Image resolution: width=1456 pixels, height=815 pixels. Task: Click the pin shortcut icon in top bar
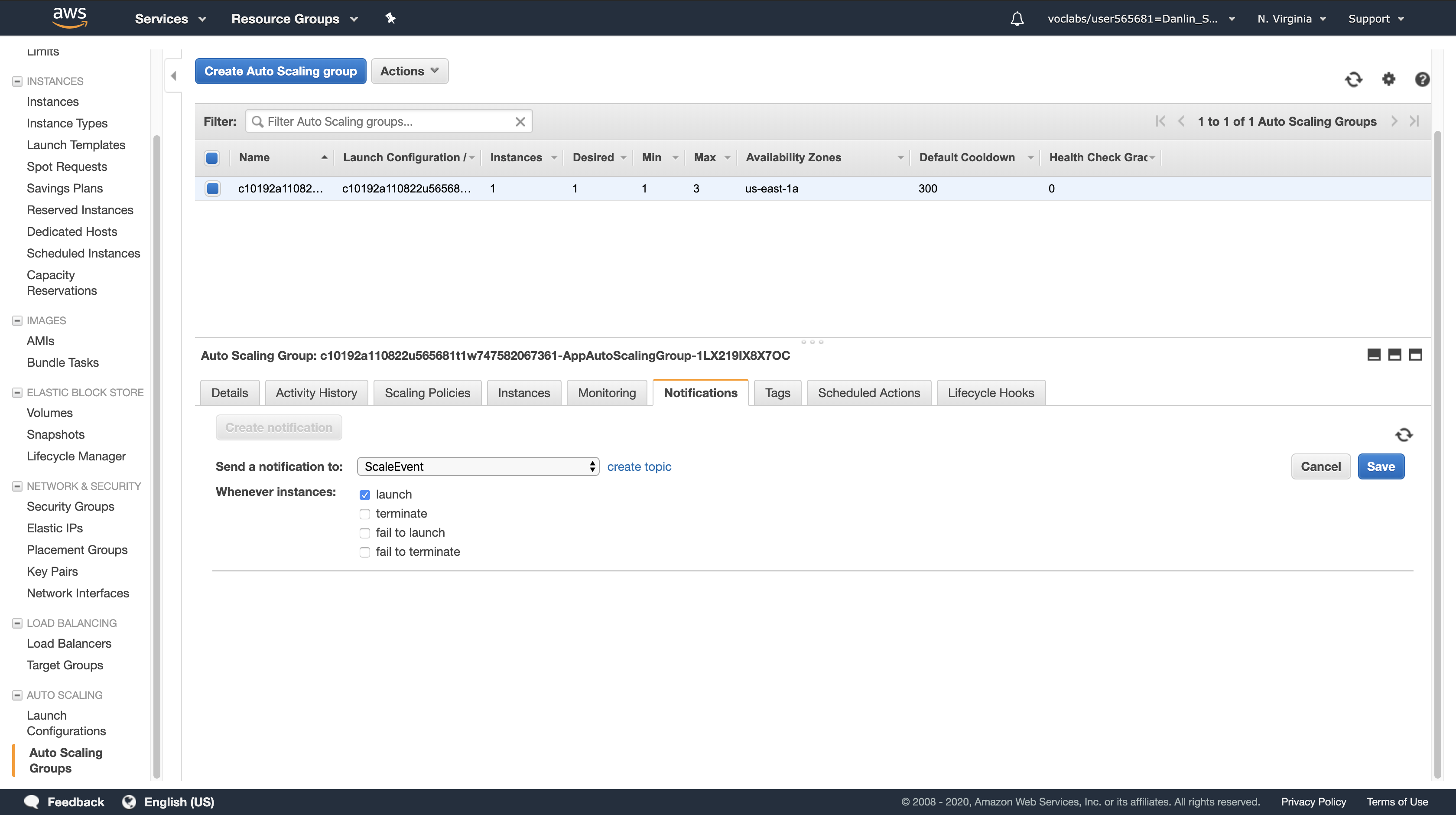coord(390,19)
